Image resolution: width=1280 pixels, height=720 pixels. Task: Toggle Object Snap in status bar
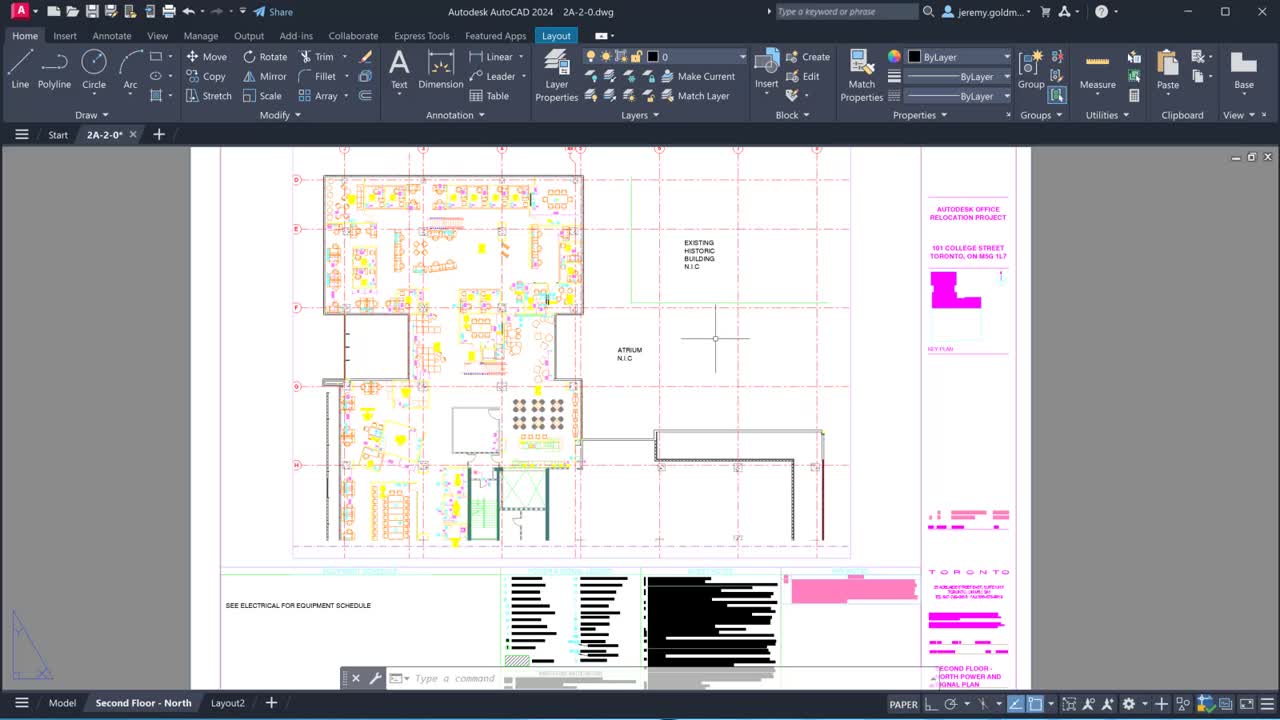click(1035, 704)
